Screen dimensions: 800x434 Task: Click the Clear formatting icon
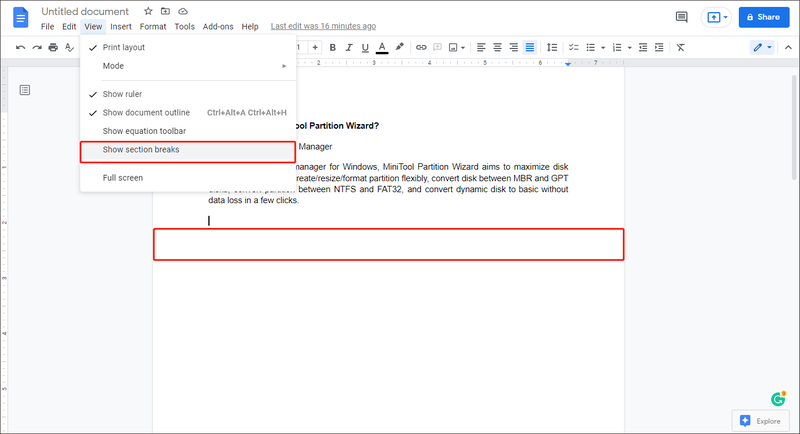[681, 47]
